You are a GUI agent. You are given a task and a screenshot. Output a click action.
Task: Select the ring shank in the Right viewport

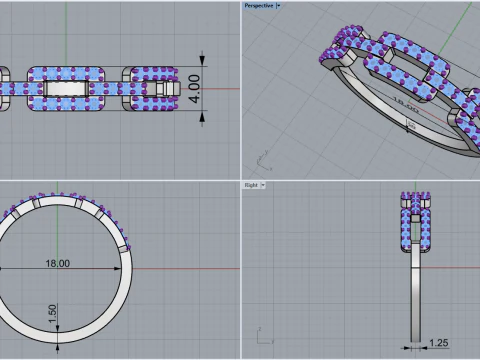point(415,292)
